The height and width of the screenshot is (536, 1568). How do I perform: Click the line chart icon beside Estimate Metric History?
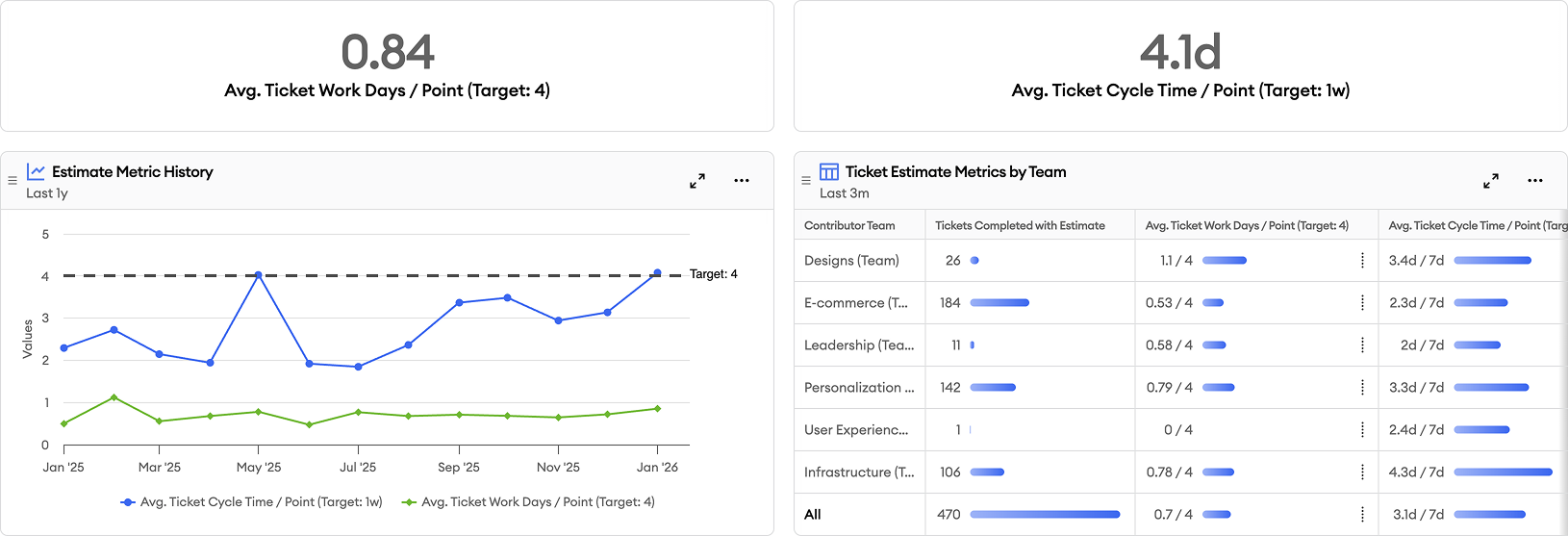click(x=36, y=171)
